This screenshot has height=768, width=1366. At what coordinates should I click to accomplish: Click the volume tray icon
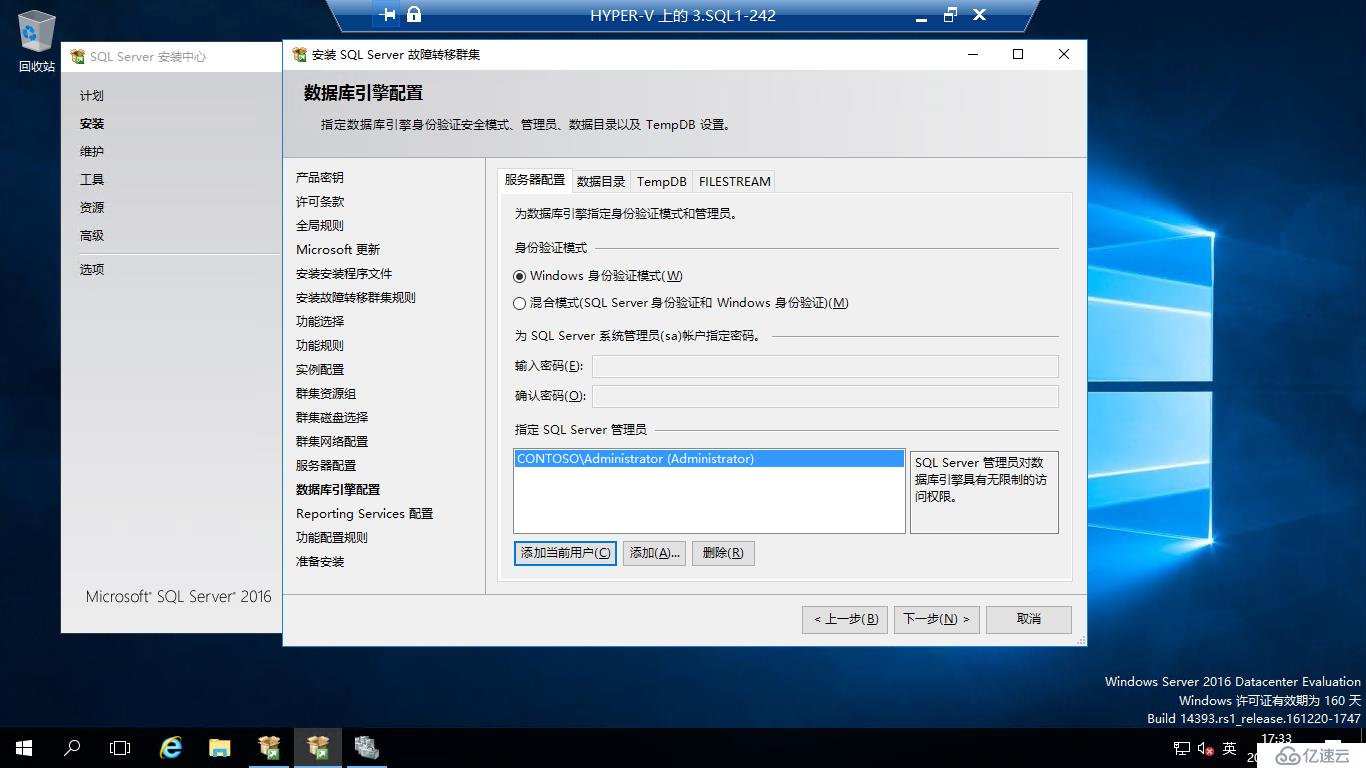click(1204, 748)
